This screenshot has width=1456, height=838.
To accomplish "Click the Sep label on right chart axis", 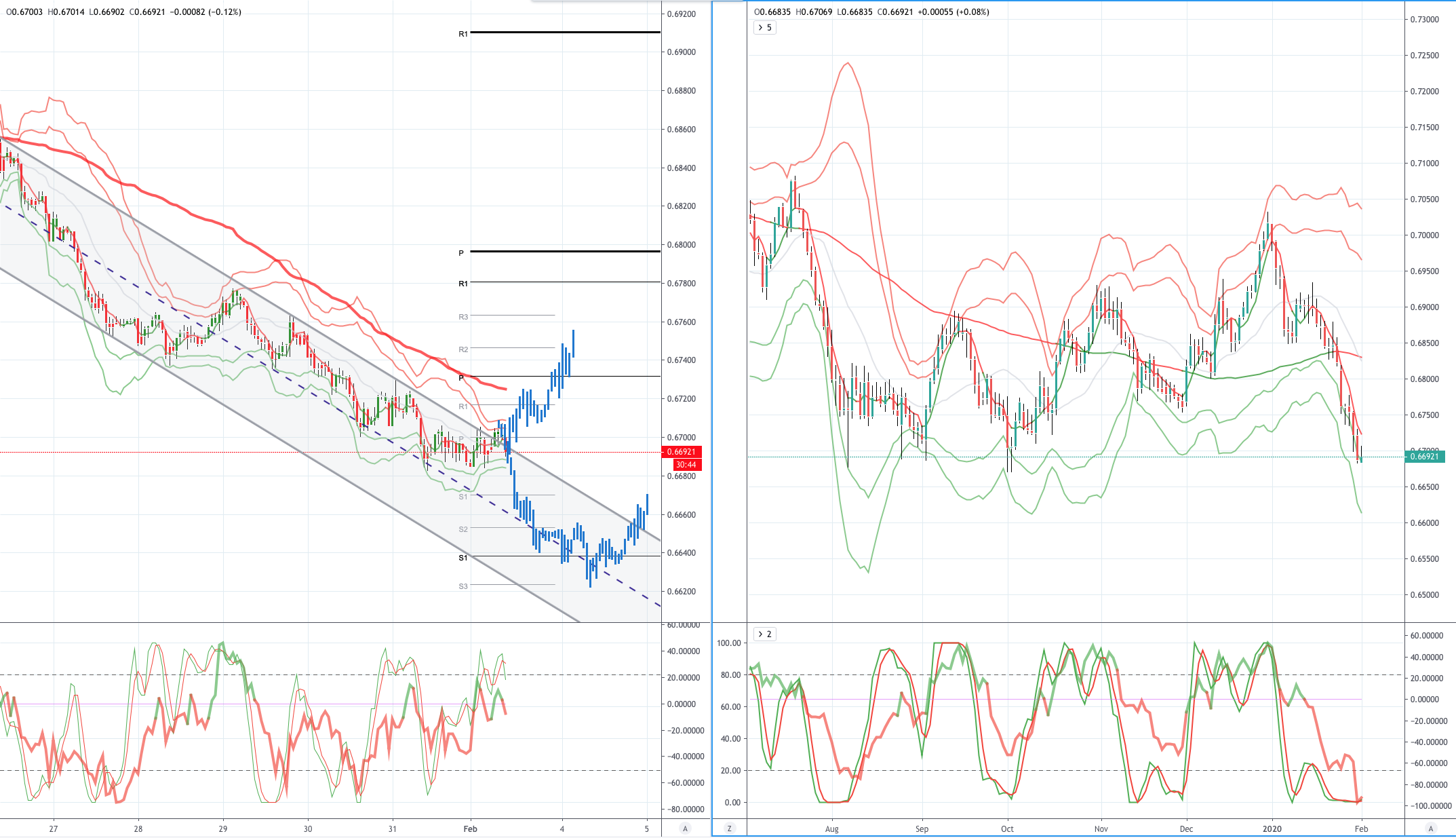I will 922,829.
